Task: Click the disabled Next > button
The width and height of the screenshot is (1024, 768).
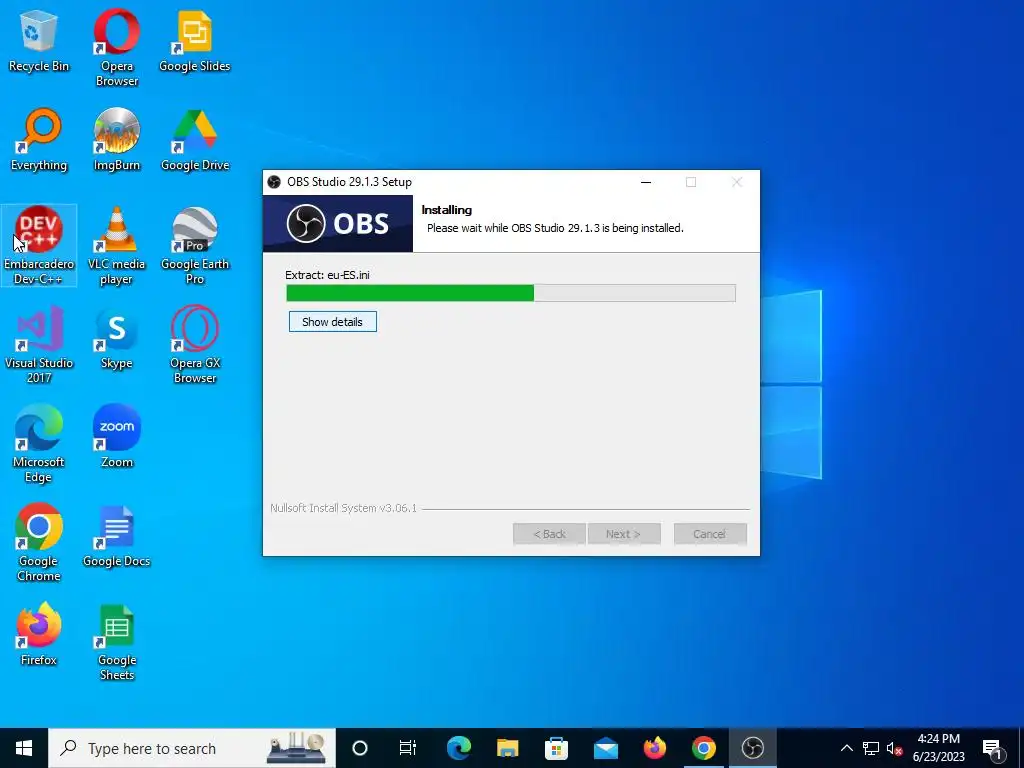Action: [x=624, y=534]
